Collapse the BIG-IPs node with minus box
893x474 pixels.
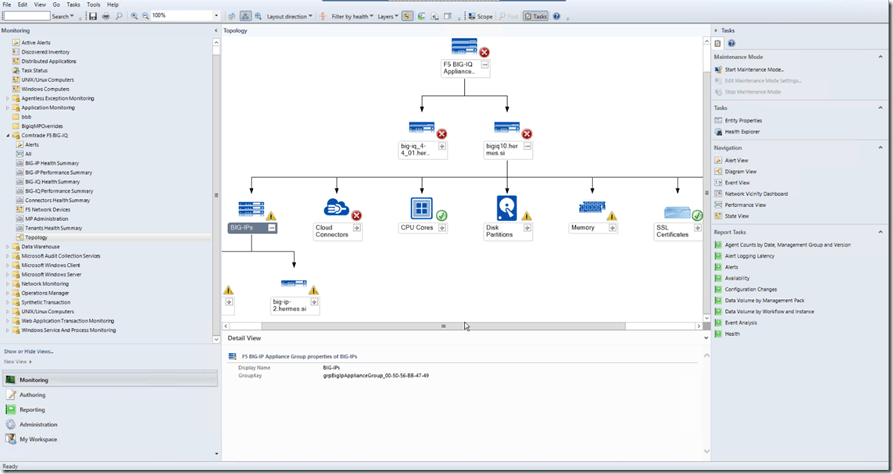[272, 228]
